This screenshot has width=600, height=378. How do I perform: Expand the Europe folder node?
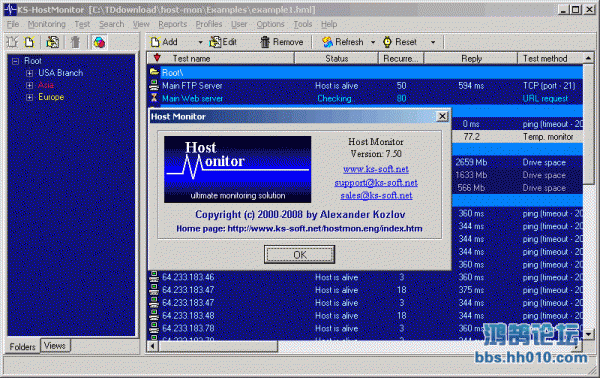click(29, 97)
